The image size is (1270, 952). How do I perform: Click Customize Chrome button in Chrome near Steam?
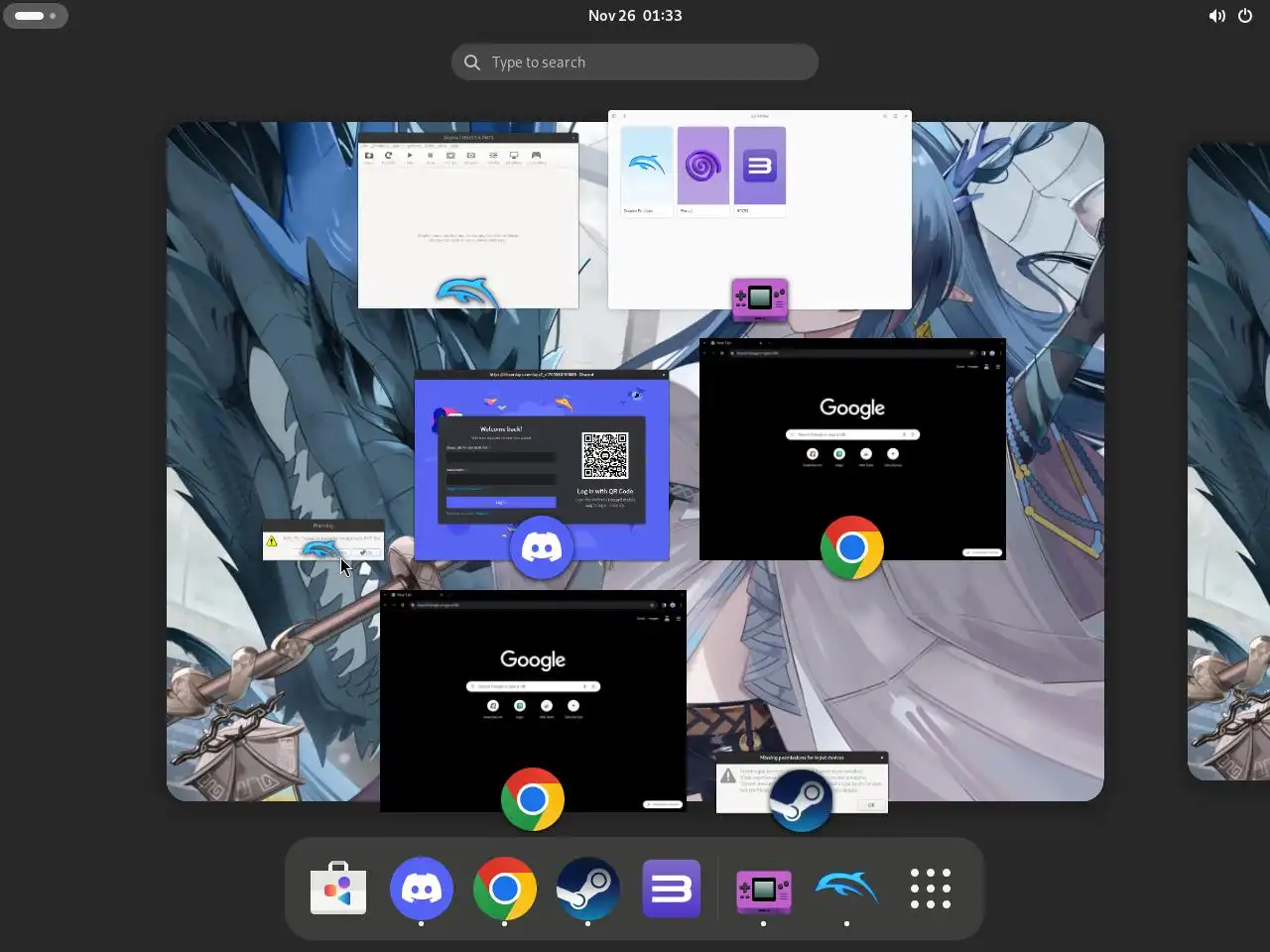click(x=663, y=804)
